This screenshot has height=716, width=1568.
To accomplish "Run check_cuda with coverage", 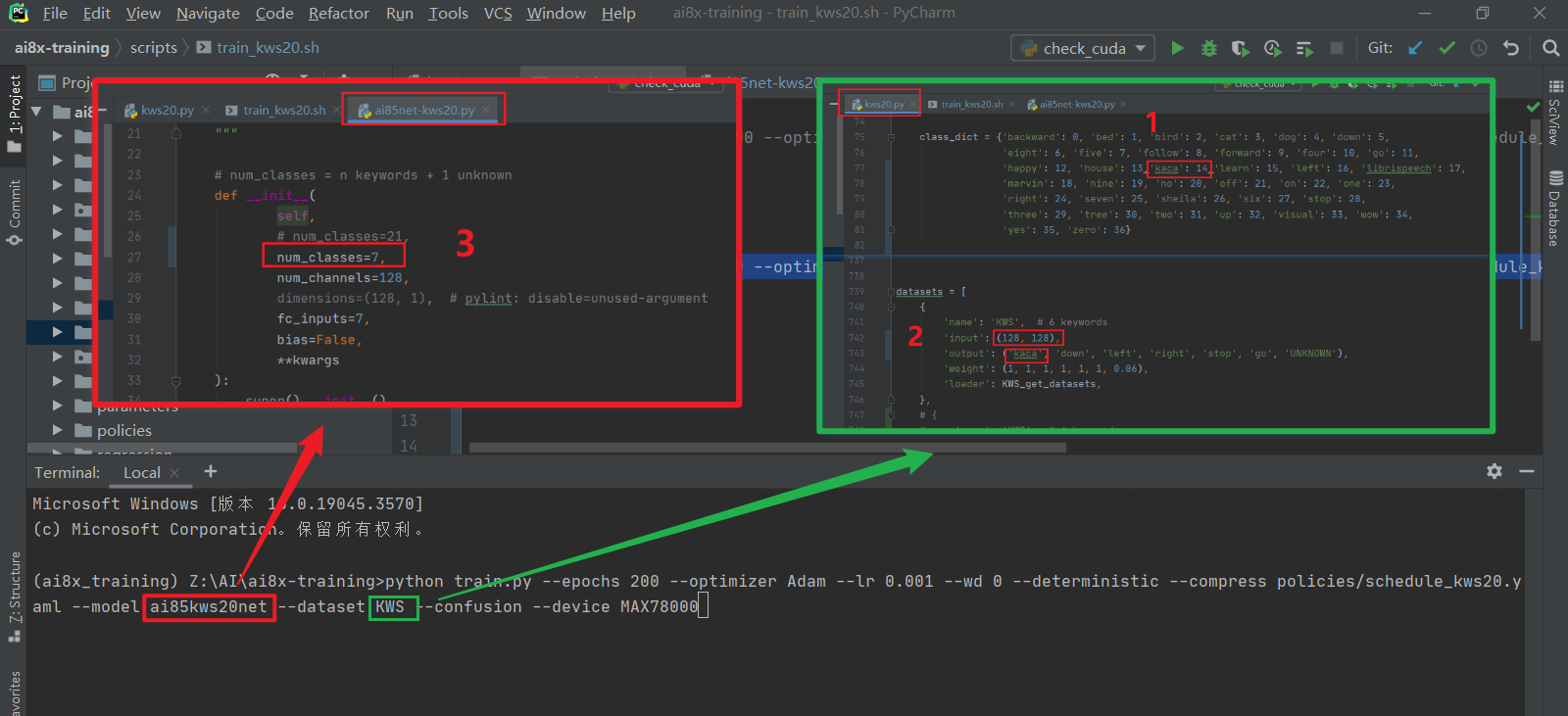I will click(x=1241, y=48).
